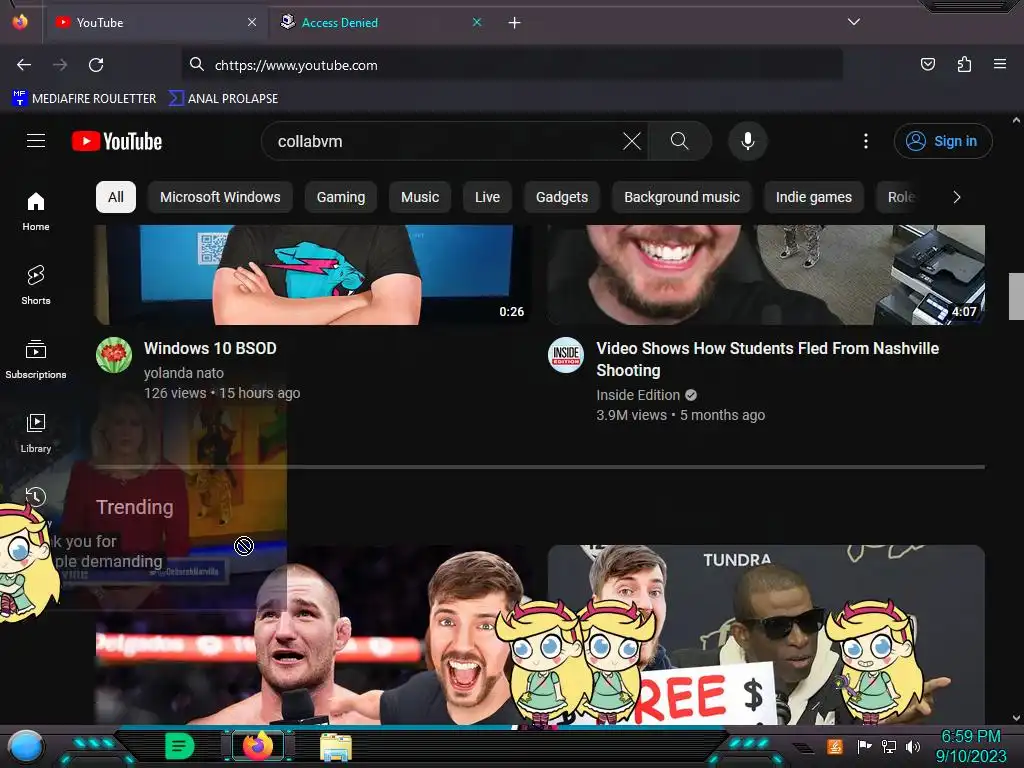Image resolution: width=1024 pixels, height=768 pixels.
Task: Open MEDIAFIRE ROULETTER bookmark
Action: (84, 99)
